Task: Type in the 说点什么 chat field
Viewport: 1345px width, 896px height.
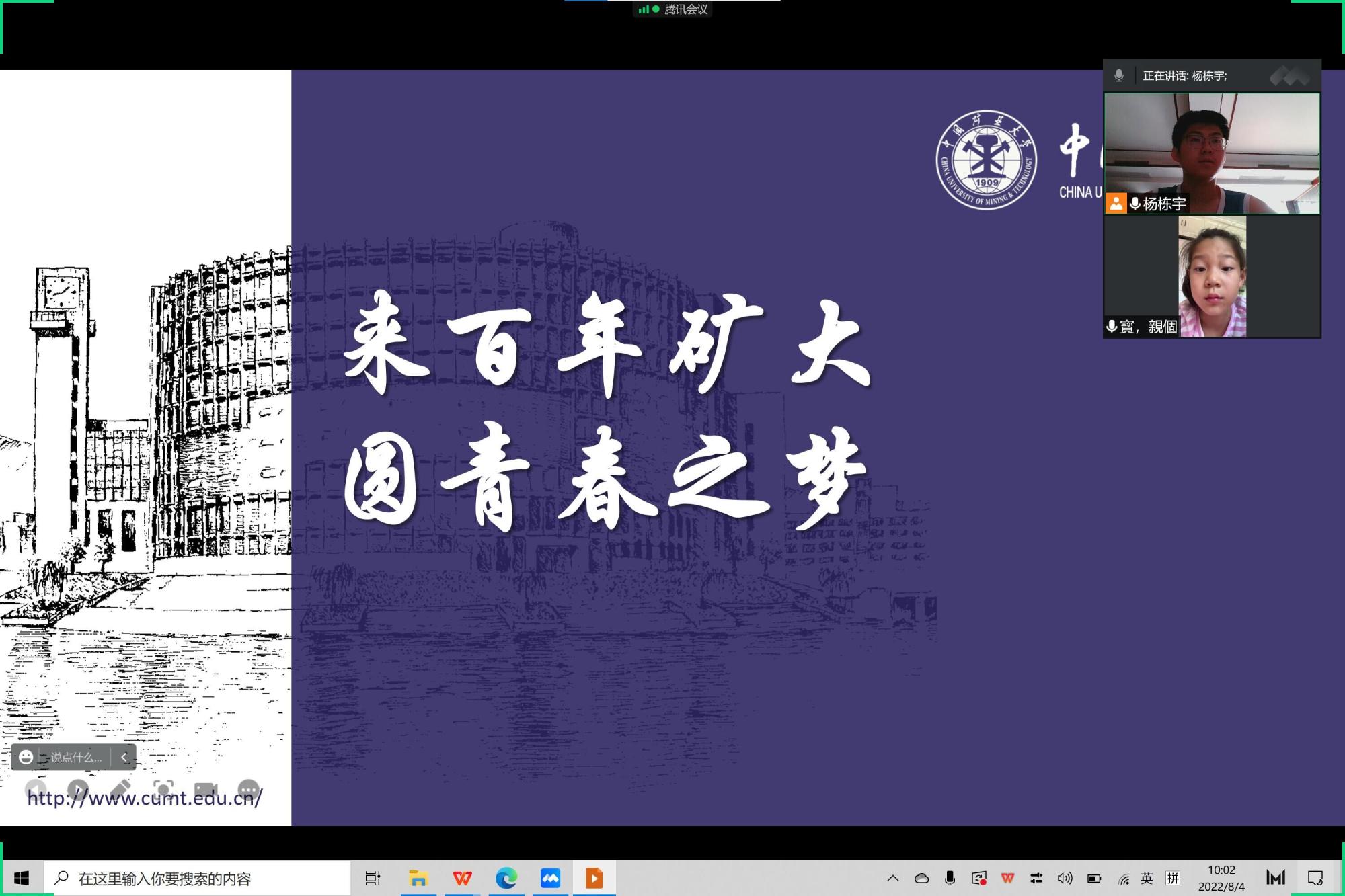Action: pos(75,758)
